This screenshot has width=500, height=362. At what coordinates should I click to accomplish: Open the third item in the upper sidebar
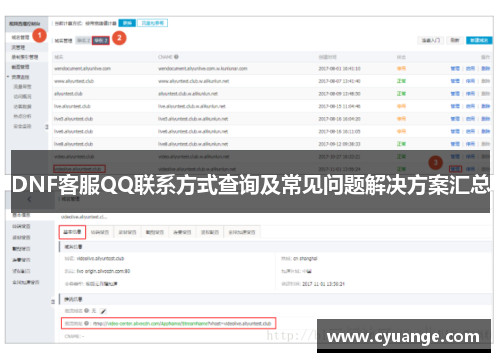click(25, 57)
